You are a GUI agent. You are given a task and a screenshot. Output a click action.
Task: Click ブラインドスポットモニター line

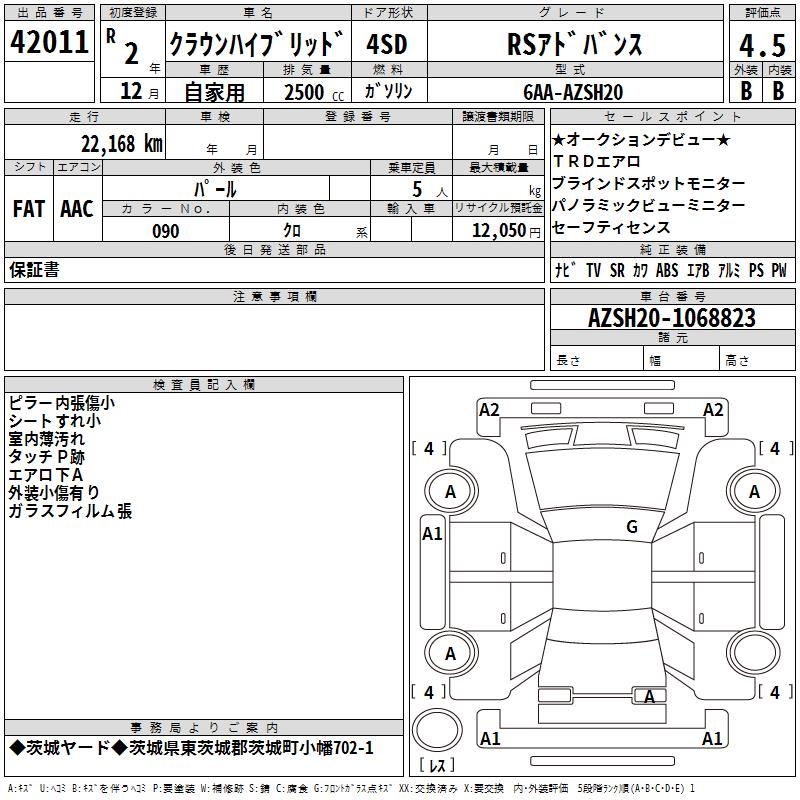[648, 183]
